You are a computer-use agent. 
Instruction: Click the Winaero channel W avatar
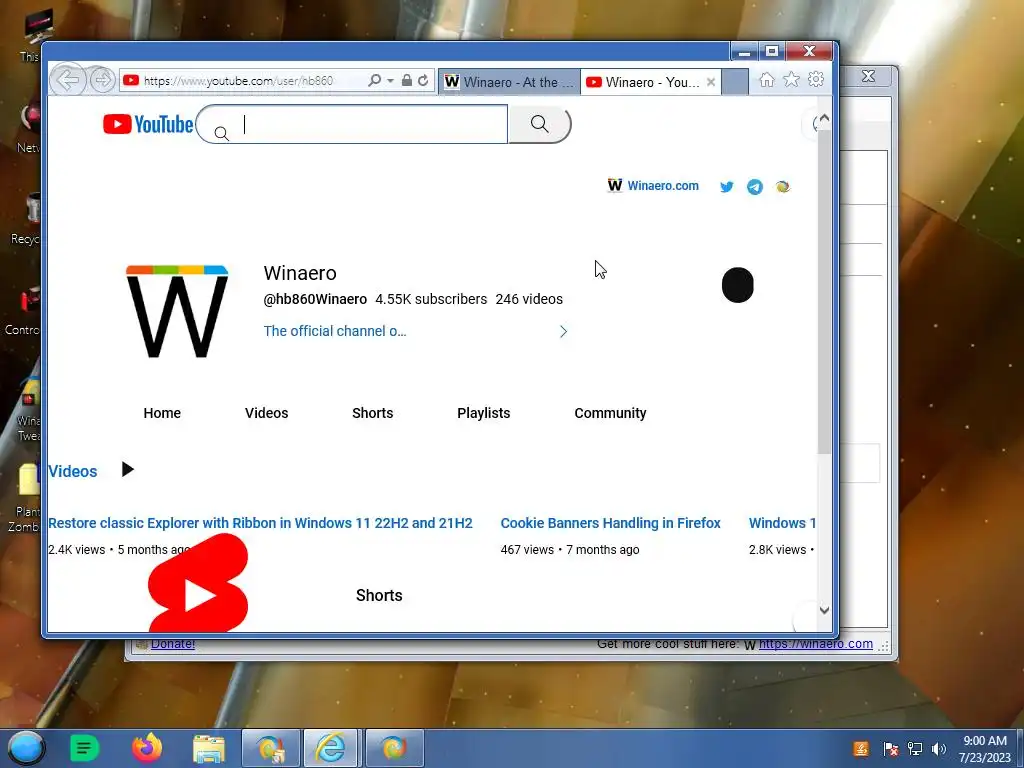tap(177, 311)
